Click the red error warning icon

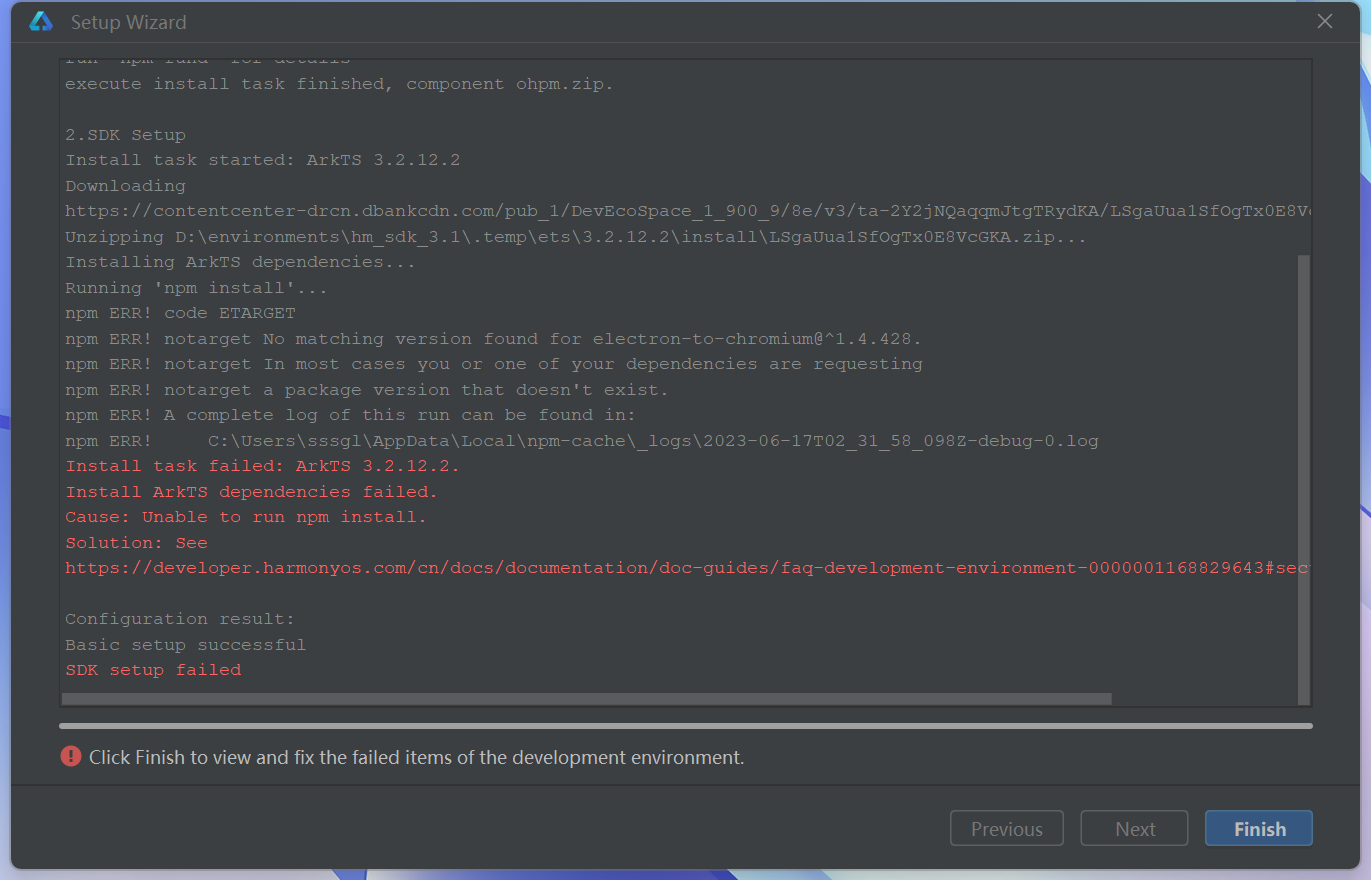tap(71, 757)
